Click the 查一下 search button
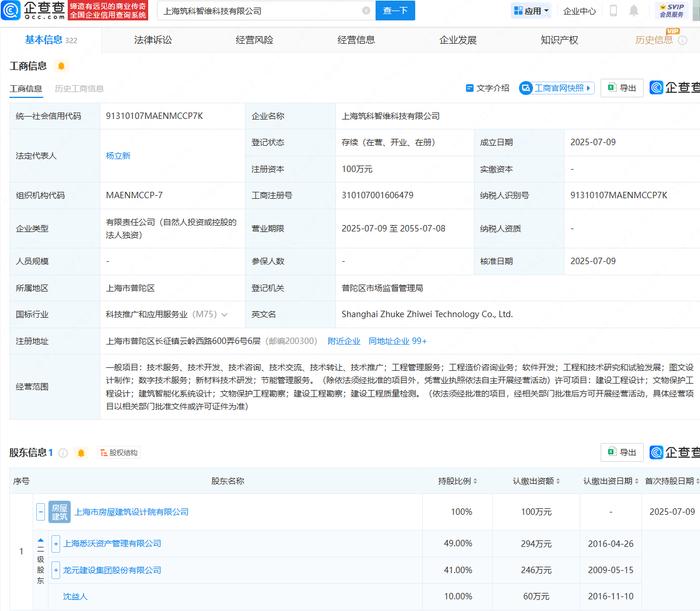Image resolution: width=700 pixels, height=611 pixels. tap(395, 11)
